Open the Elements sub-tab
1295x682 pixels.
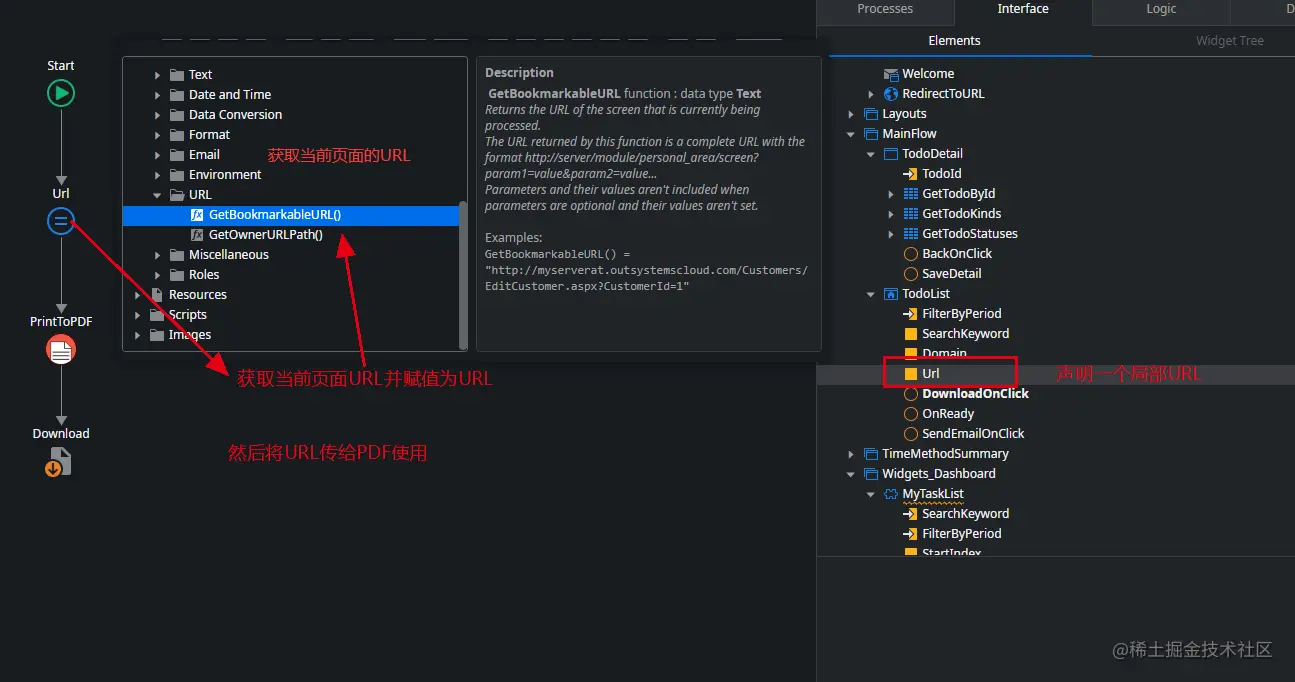954,41
